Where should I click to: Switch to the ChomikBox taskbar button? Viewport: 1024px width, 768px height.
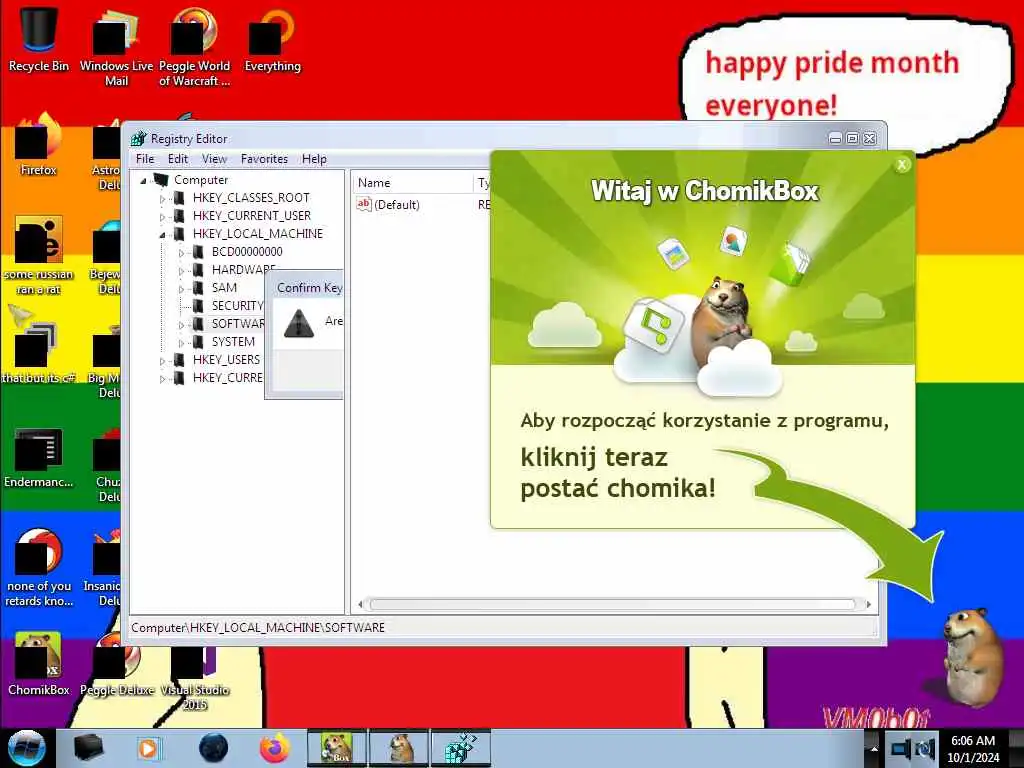(337, 748)
